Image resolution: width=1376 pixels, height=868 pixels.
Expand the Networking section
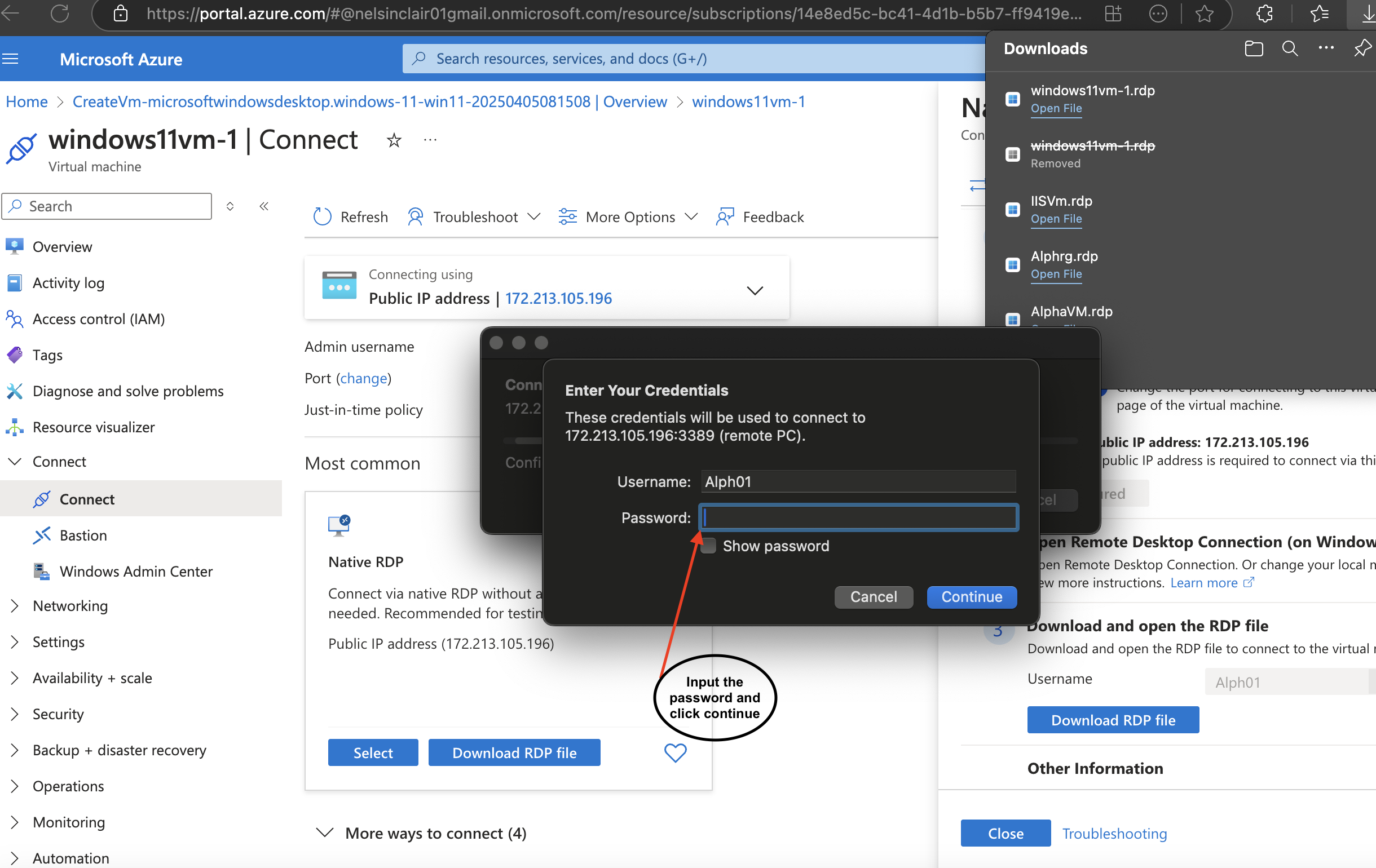tap(15, 606)
